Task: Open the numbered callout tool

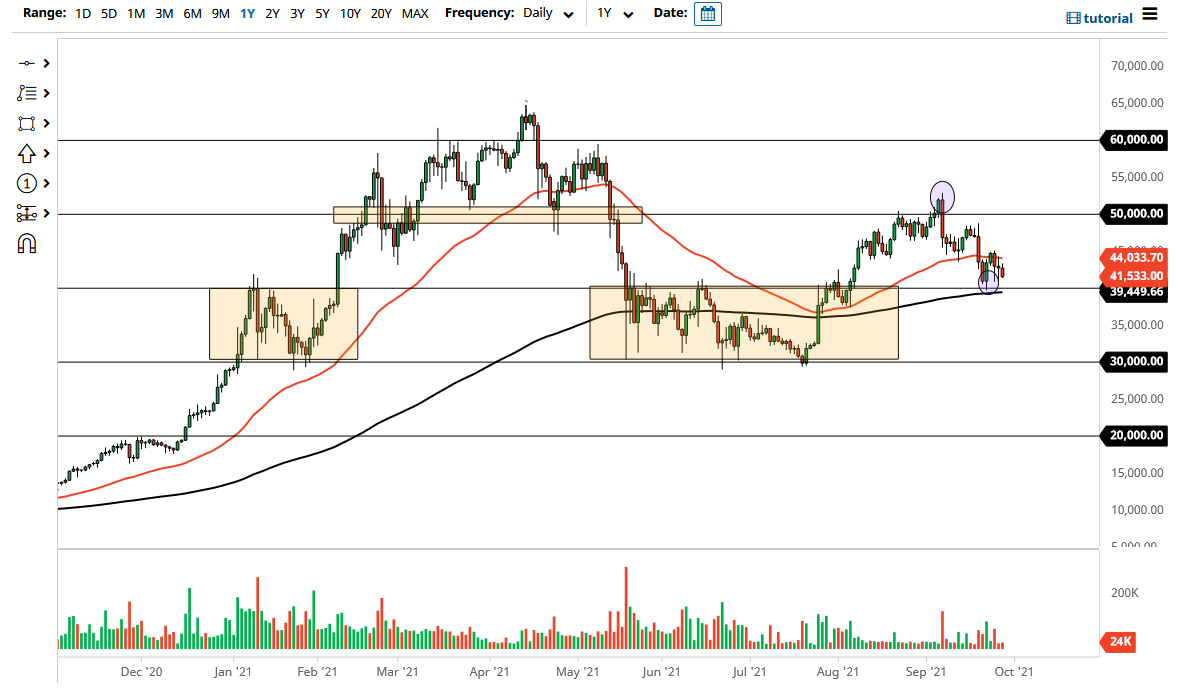Action: point(28,183)
